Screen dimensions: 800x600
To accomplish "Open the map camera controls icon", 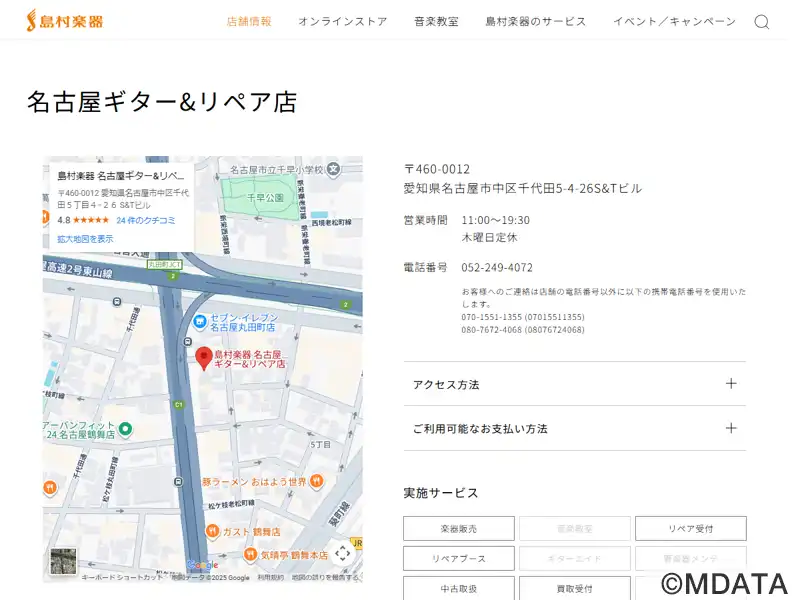I will click(342, 553).
